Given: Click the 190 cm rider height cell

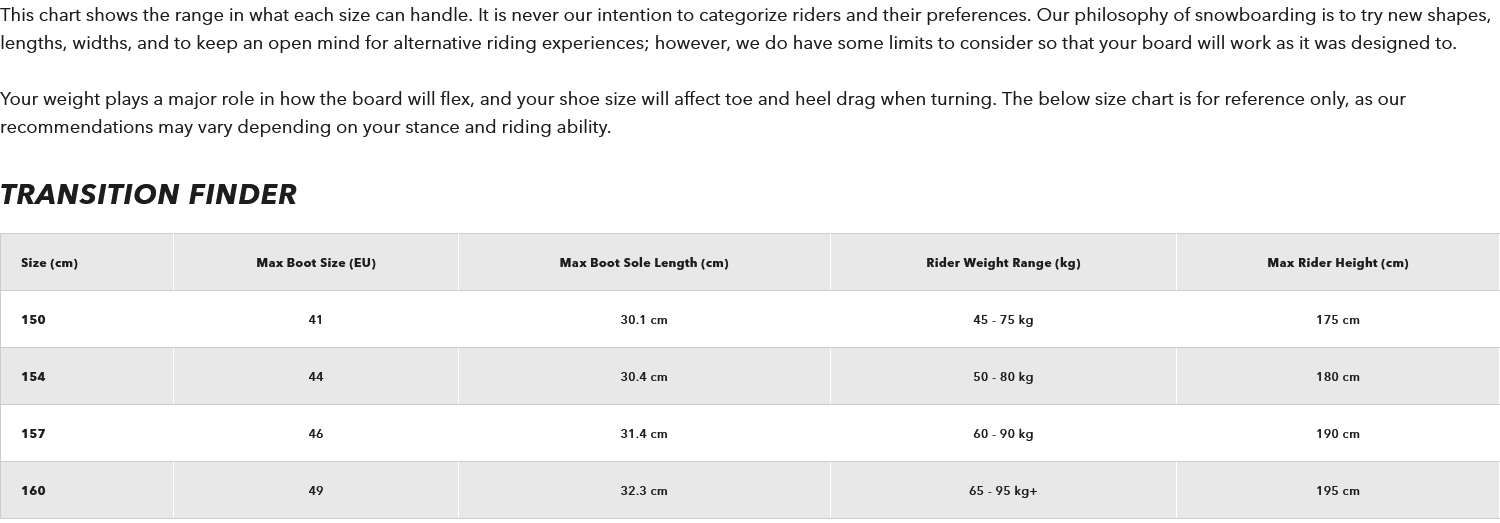Looking at the screenshot, I should tap(1337, 434).
